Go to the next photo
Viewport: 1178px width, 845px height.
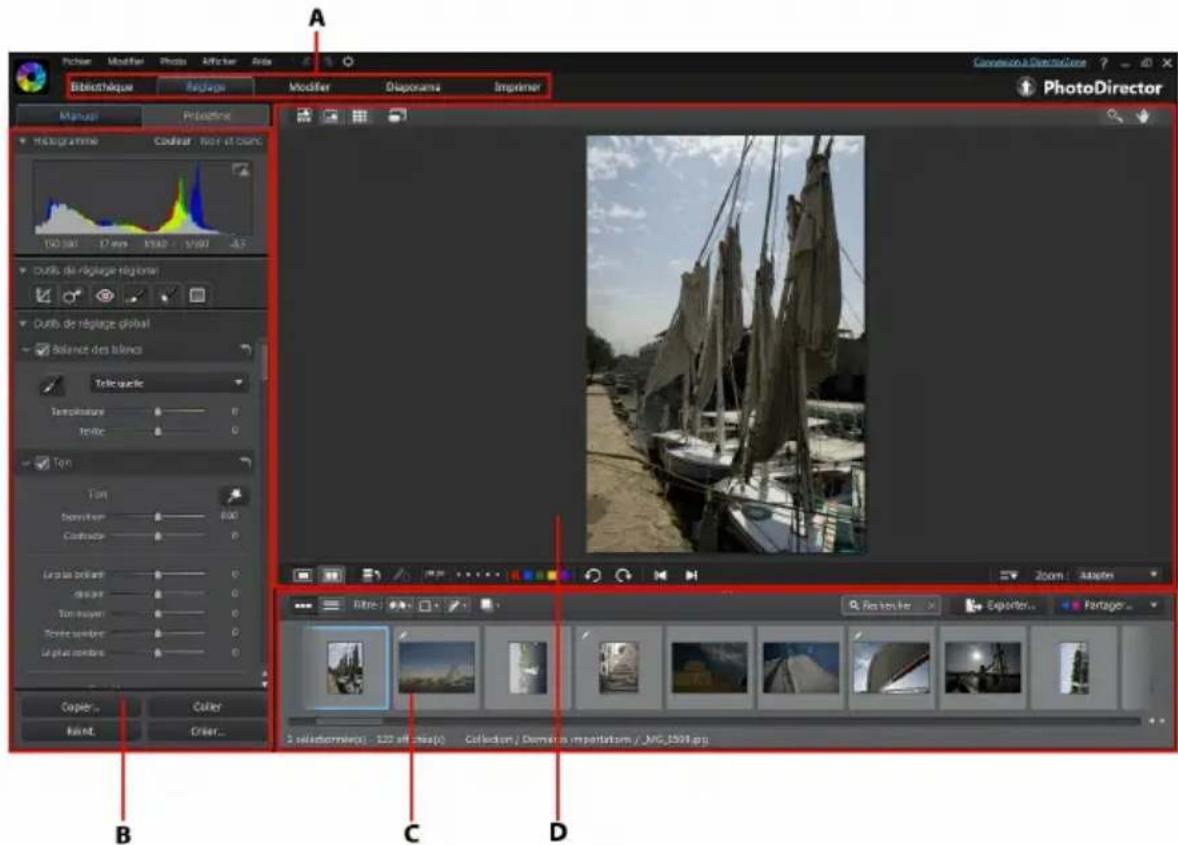[x=691, y=575]
